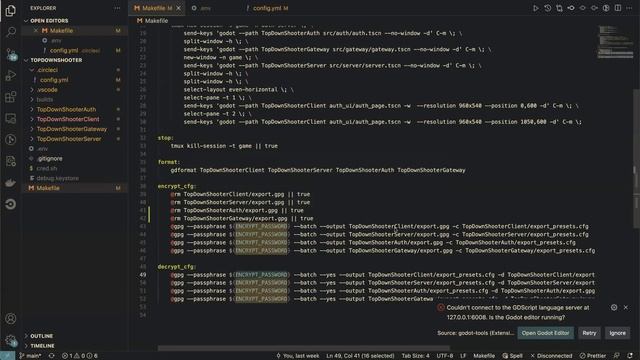Click the notifications bell in the status bar
640x360 pixels.
[630, 356]
